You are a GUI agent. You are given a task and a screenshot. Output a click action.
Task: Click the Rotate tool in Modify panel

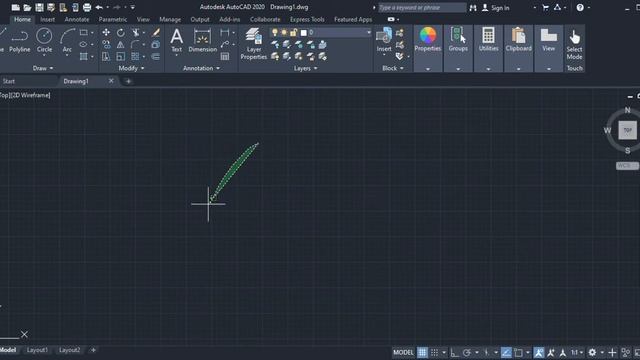coord(121,33)
